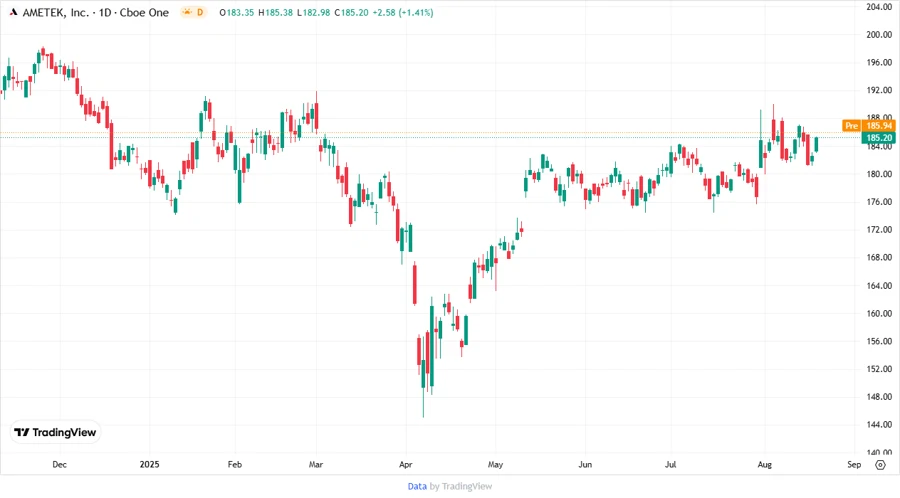Click the 152.00 price axis label
Screen dimensions: 900x498
point(879,369)
